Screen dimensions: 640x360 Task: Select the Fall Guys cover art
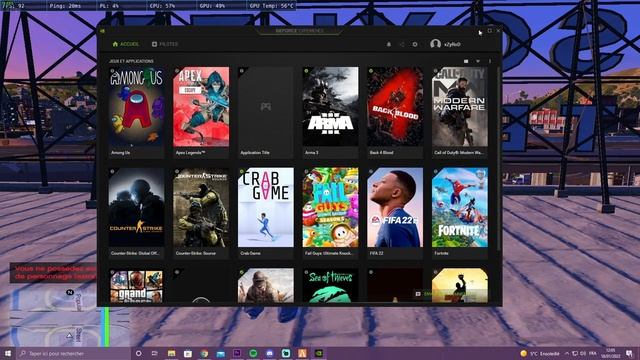pos(330,207)
